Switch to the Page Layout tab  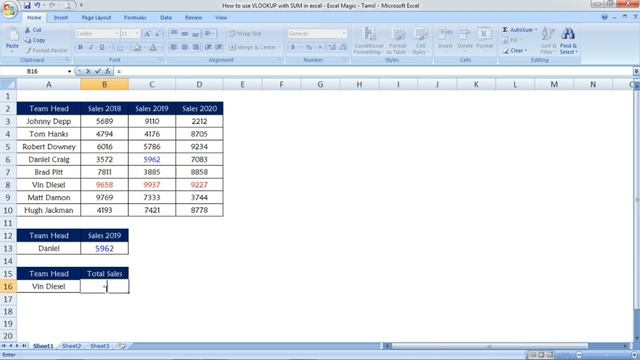click(x=96, y=18)
